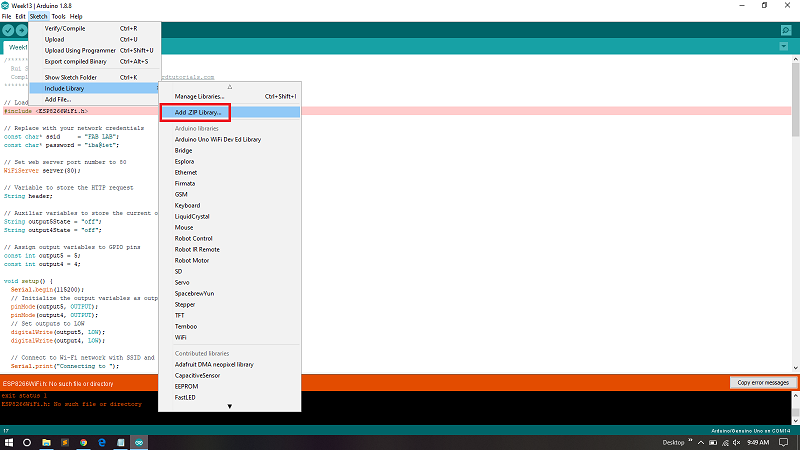Include the Robot Control library

click(x=230, y=238)
